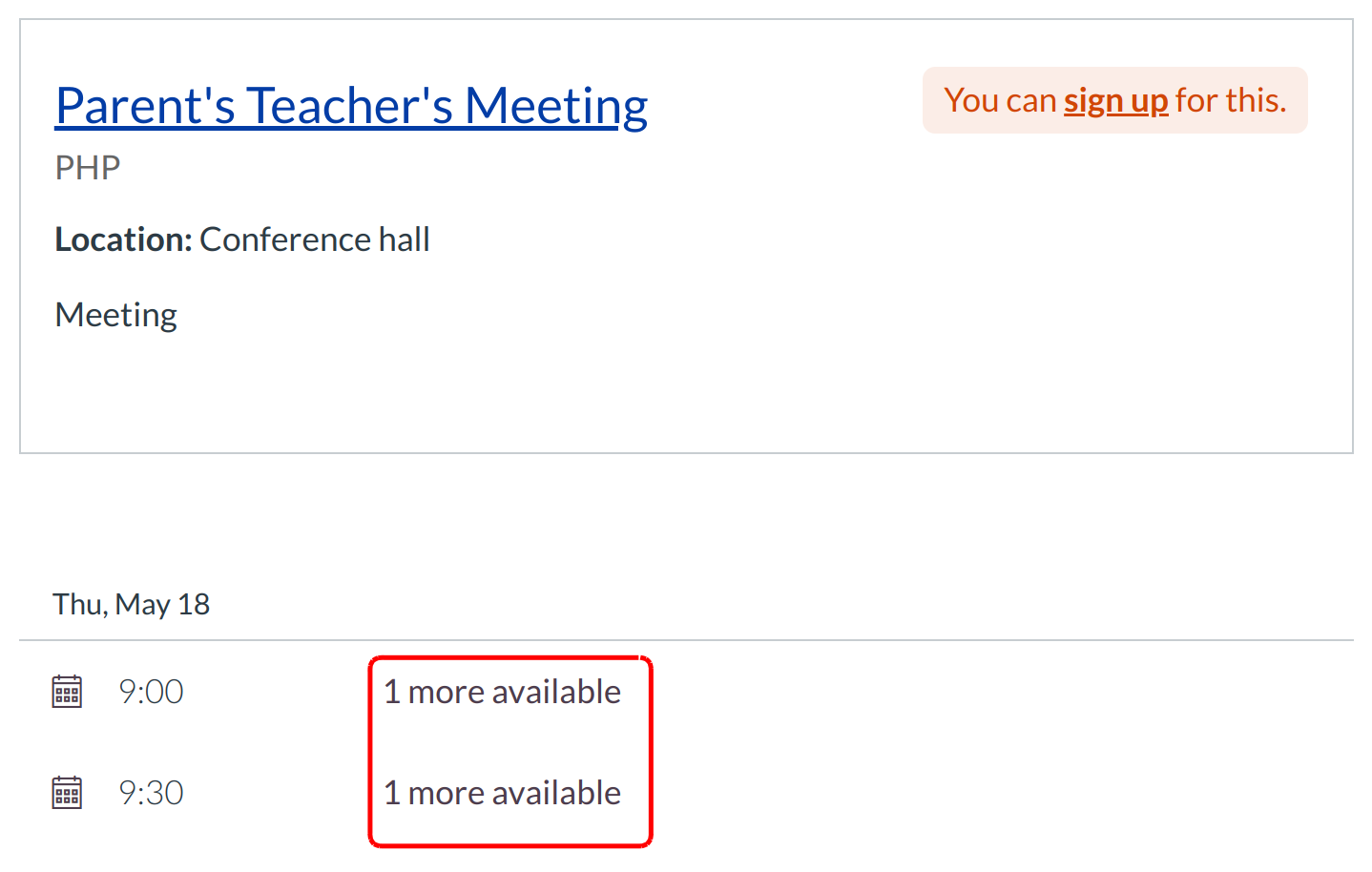Screen dimensions: 1372x872
Task: Click '1 more available' for the 9:30 slot
Action: [502, 793]
